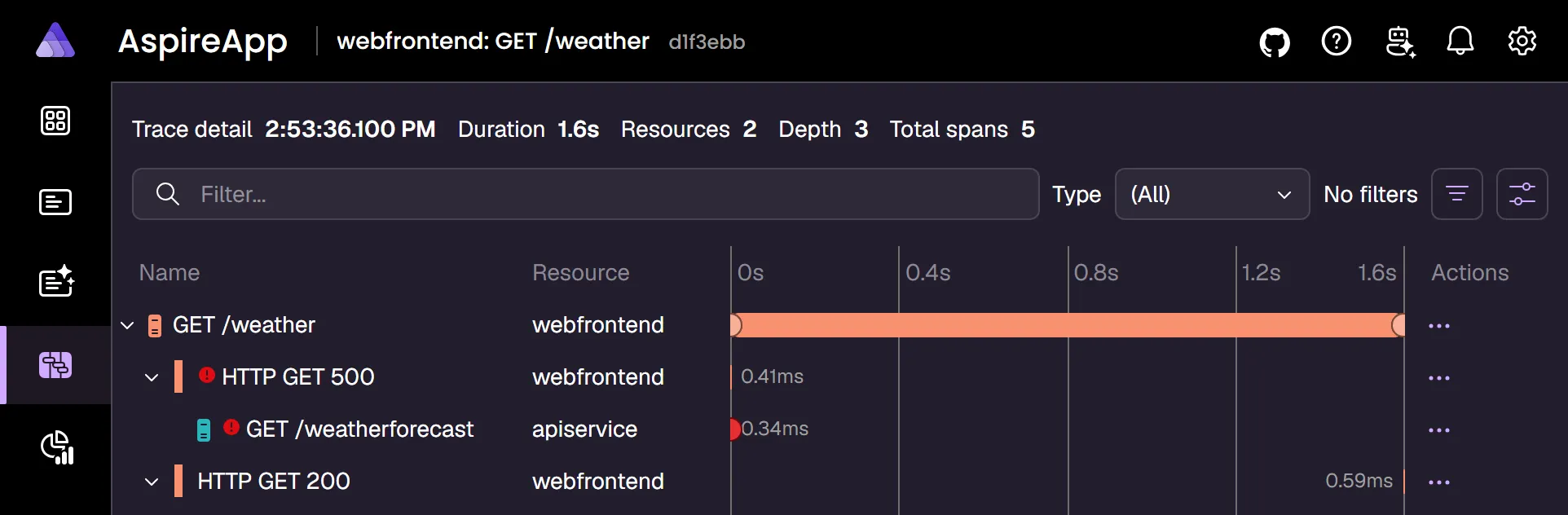
Task: Open the assistant icon beside the help icon
Action: pos(1400,42)
